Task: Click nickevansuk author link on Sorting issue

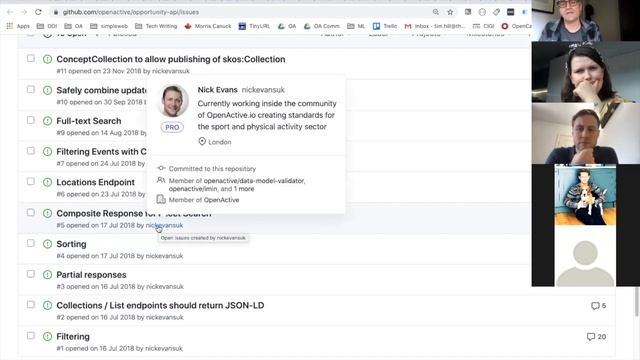Action: pyautogui.click(x=164, y=256)
